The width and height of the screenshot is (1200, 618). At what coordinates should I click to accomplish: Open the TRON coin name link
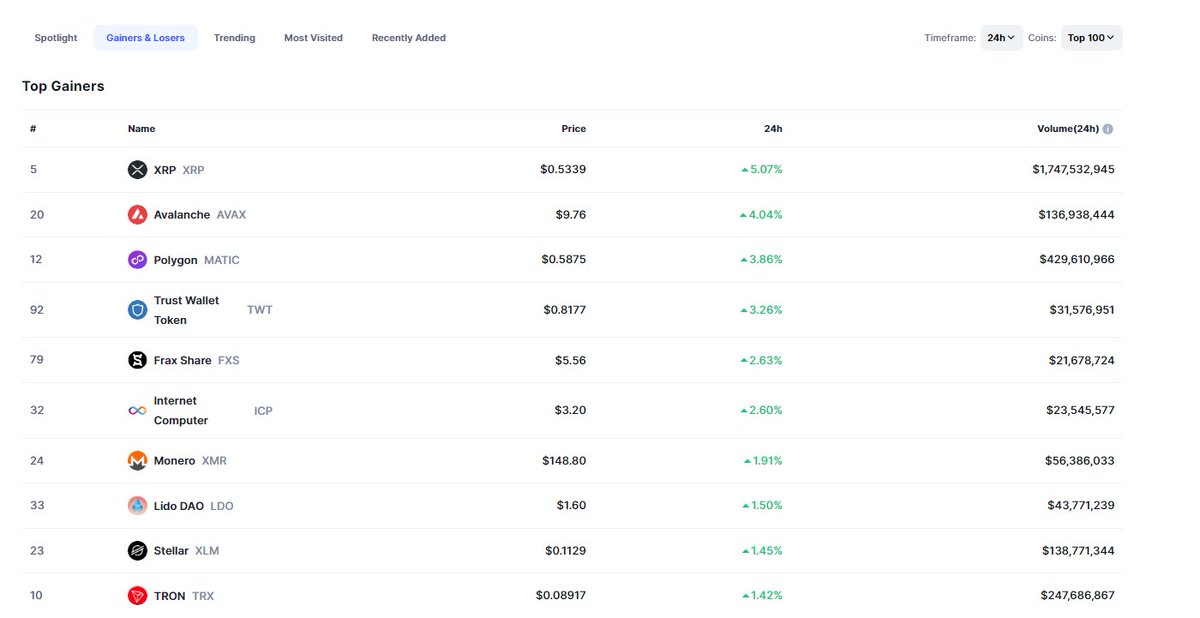coord(170,596)
